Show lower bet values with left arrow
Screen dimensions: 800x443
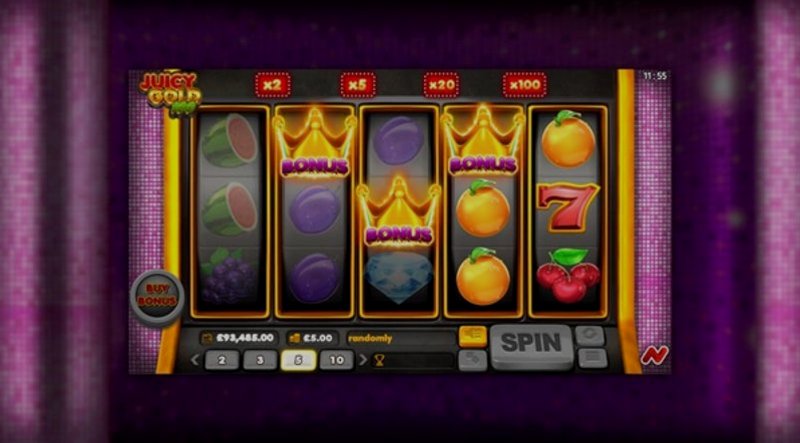click(194, 360)
